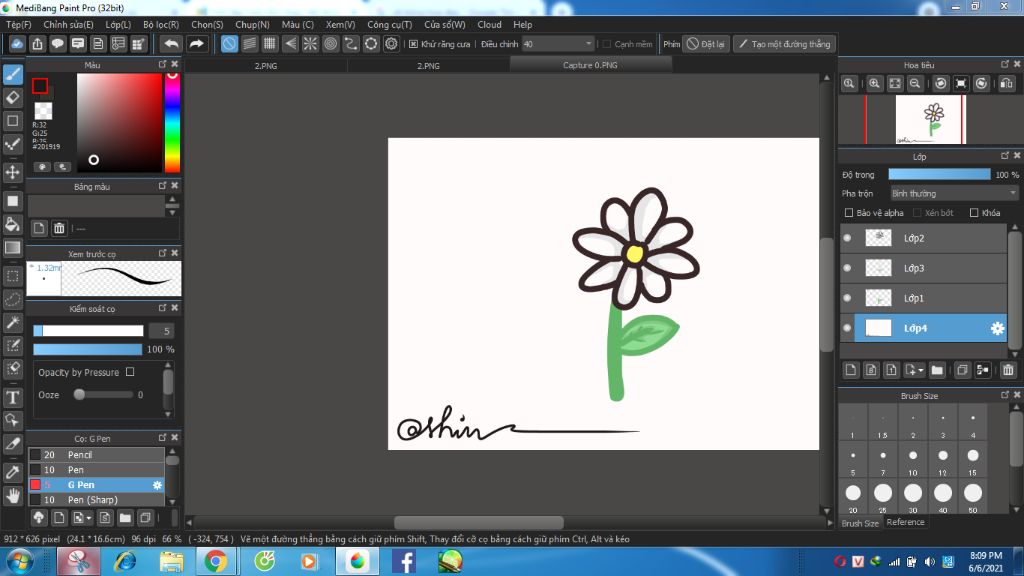Hide the Lớp4 layer
Viewport: 1024px width, 576px height.
tap(847, 328)
